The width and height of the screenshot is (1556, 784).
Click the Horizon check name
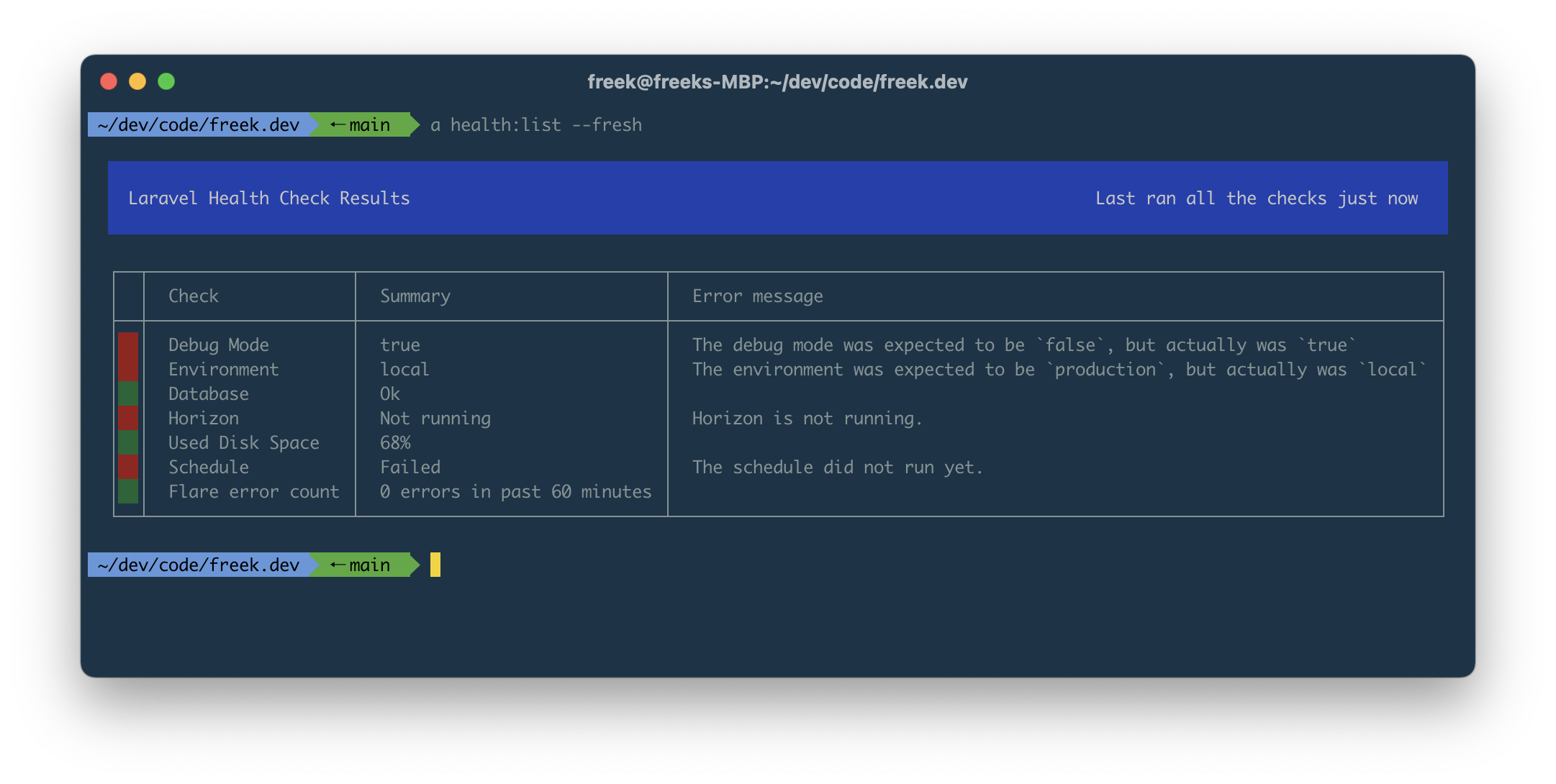[204, 419]
